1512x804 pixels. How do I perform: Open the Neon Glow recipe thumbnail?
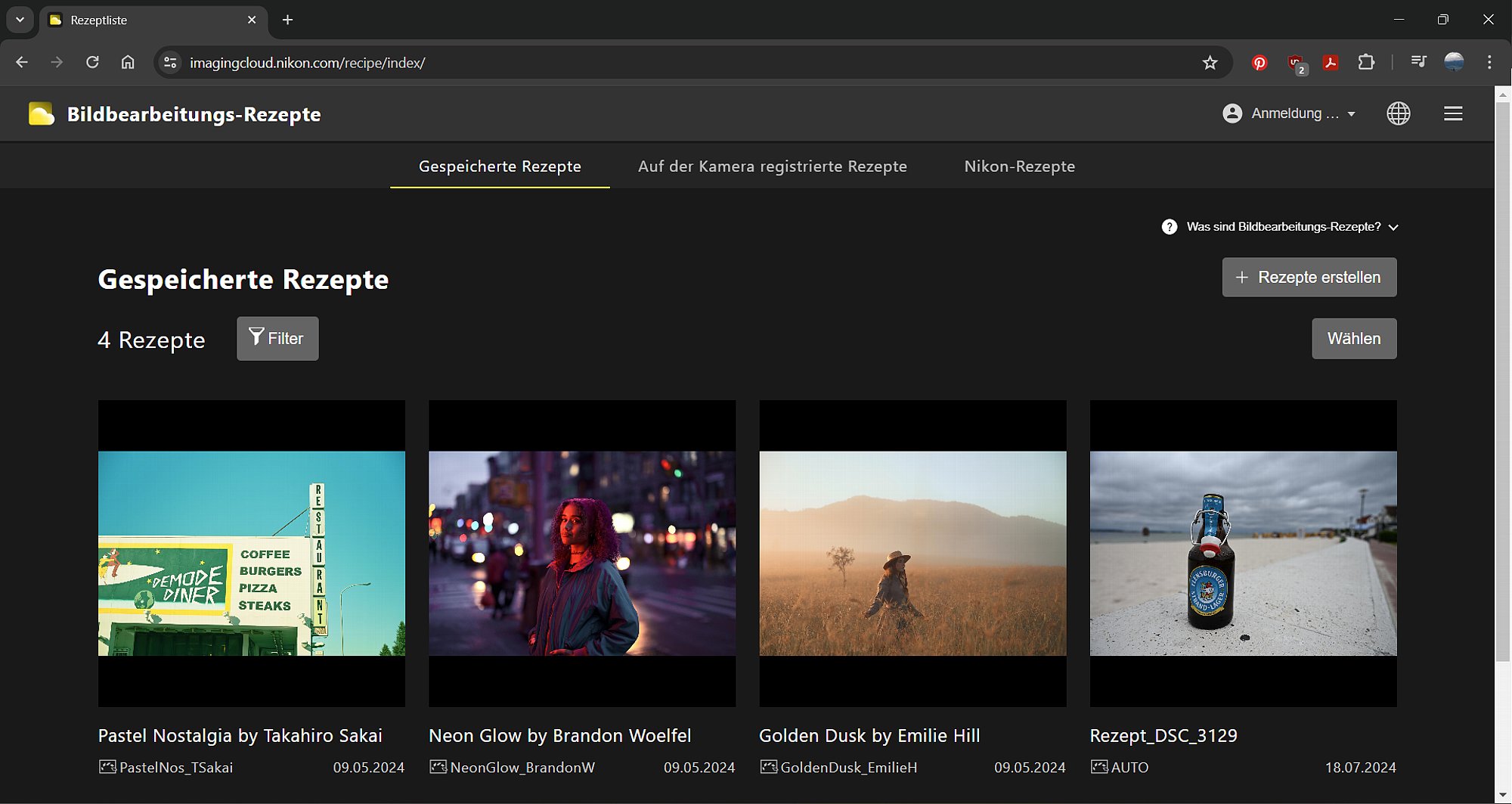click(581, 554)
